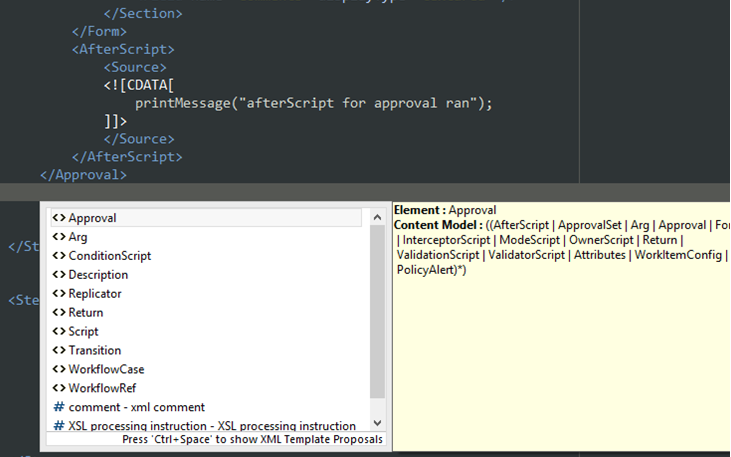Click the element icon beside Approval proposal

click(59, 218)
